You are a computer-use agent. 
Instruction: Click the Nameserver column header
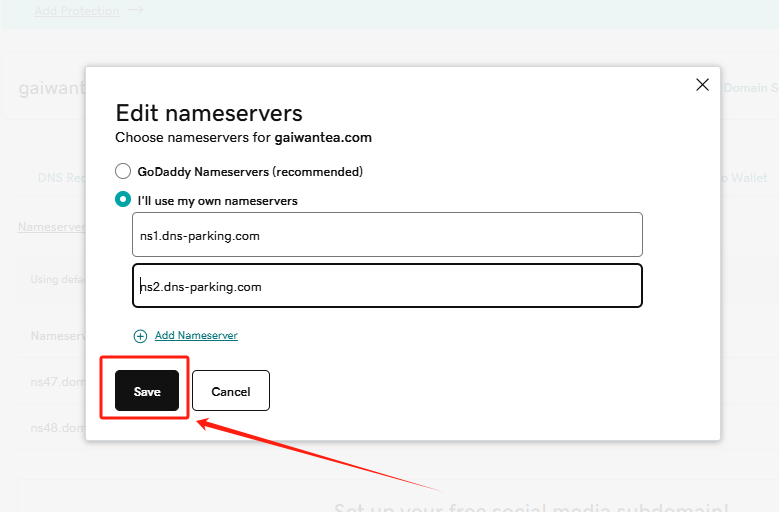[57, 337]
